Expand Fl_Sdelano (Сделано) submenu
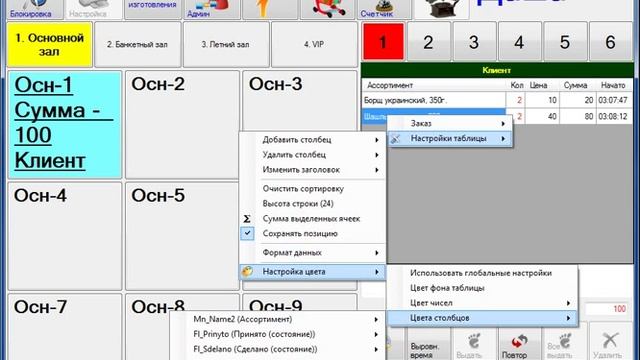Screen dimensions: 640x360 [278, 349]
